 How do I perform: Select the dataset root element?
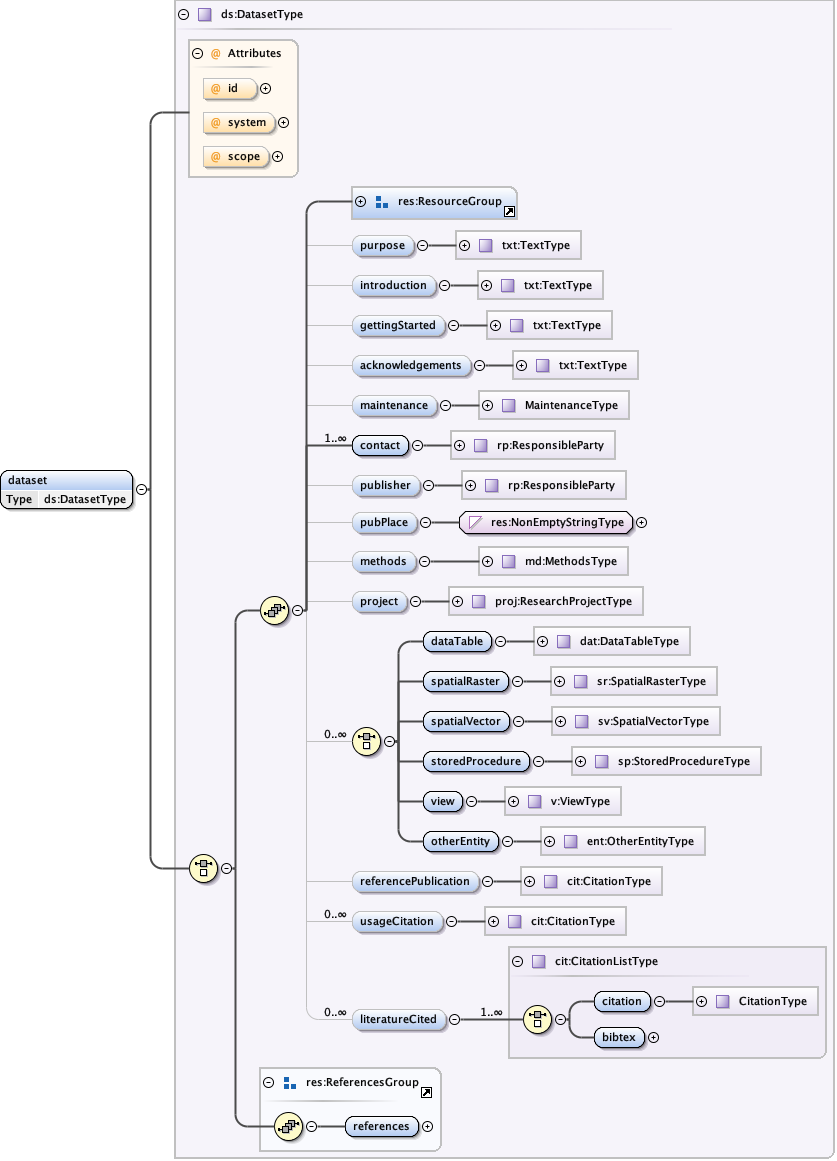pos(67,480)
